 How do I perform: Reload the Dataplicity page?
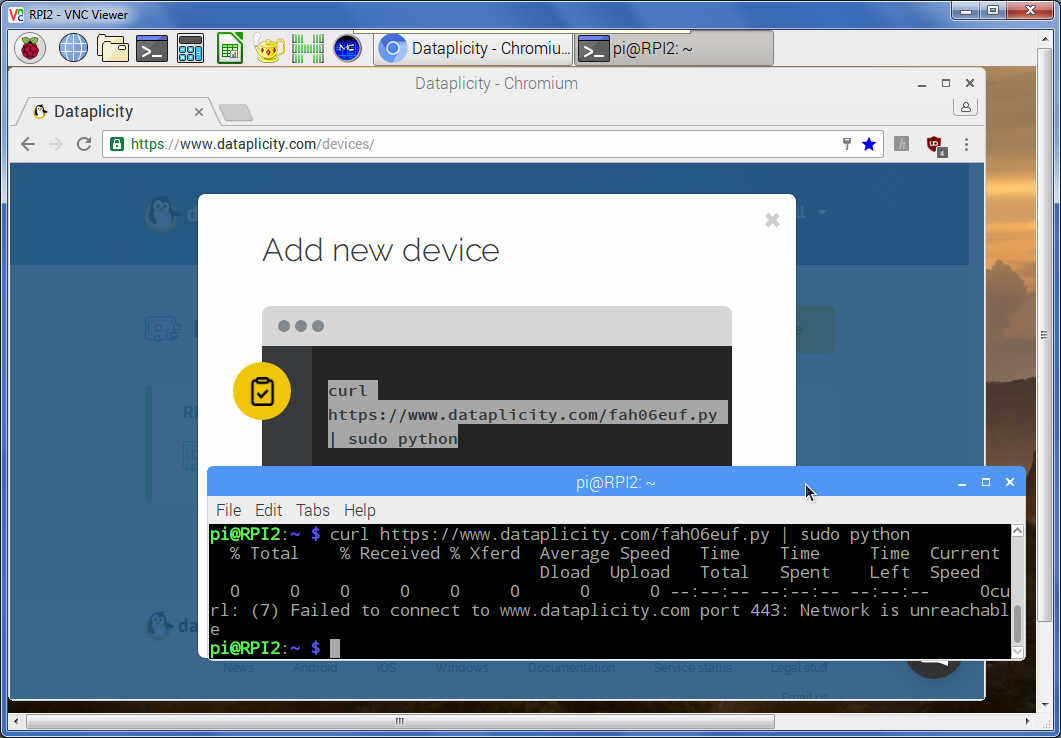coord(85,144)
